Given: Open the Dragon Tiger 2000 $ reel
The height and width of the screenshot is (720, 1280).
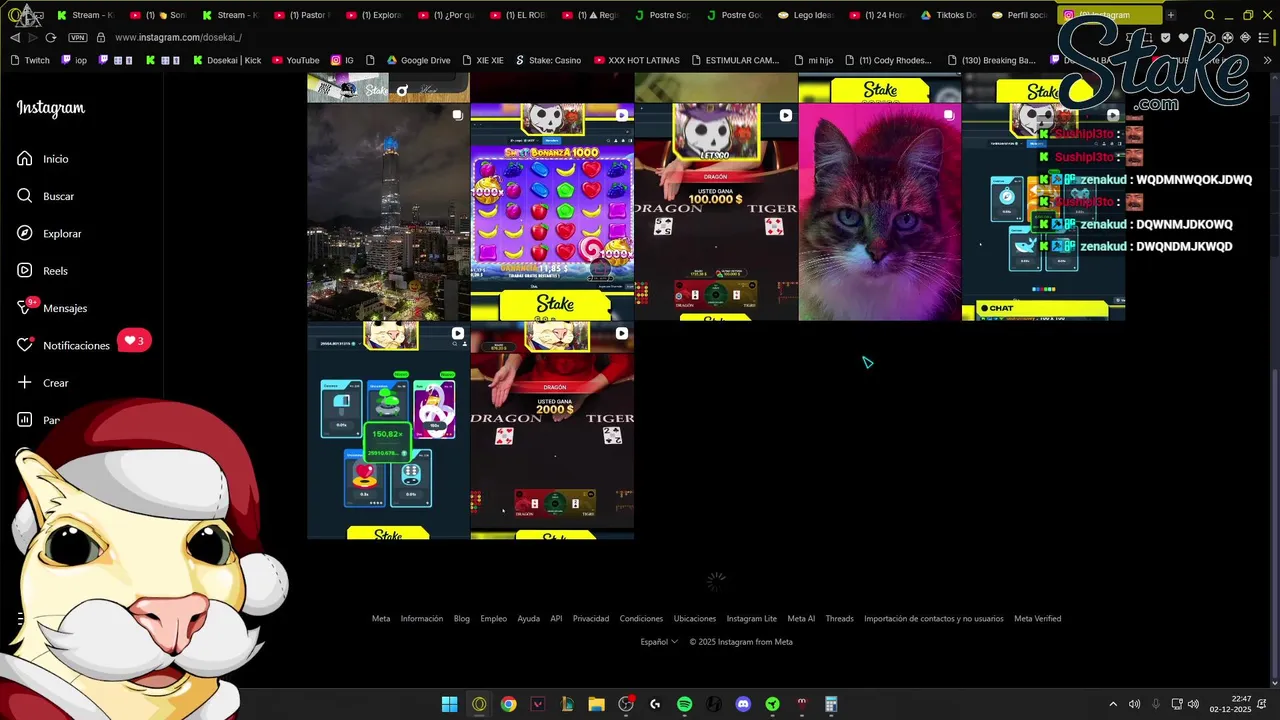Looking at the screenshot, I should pyautogui.click(x=552, y=431).
